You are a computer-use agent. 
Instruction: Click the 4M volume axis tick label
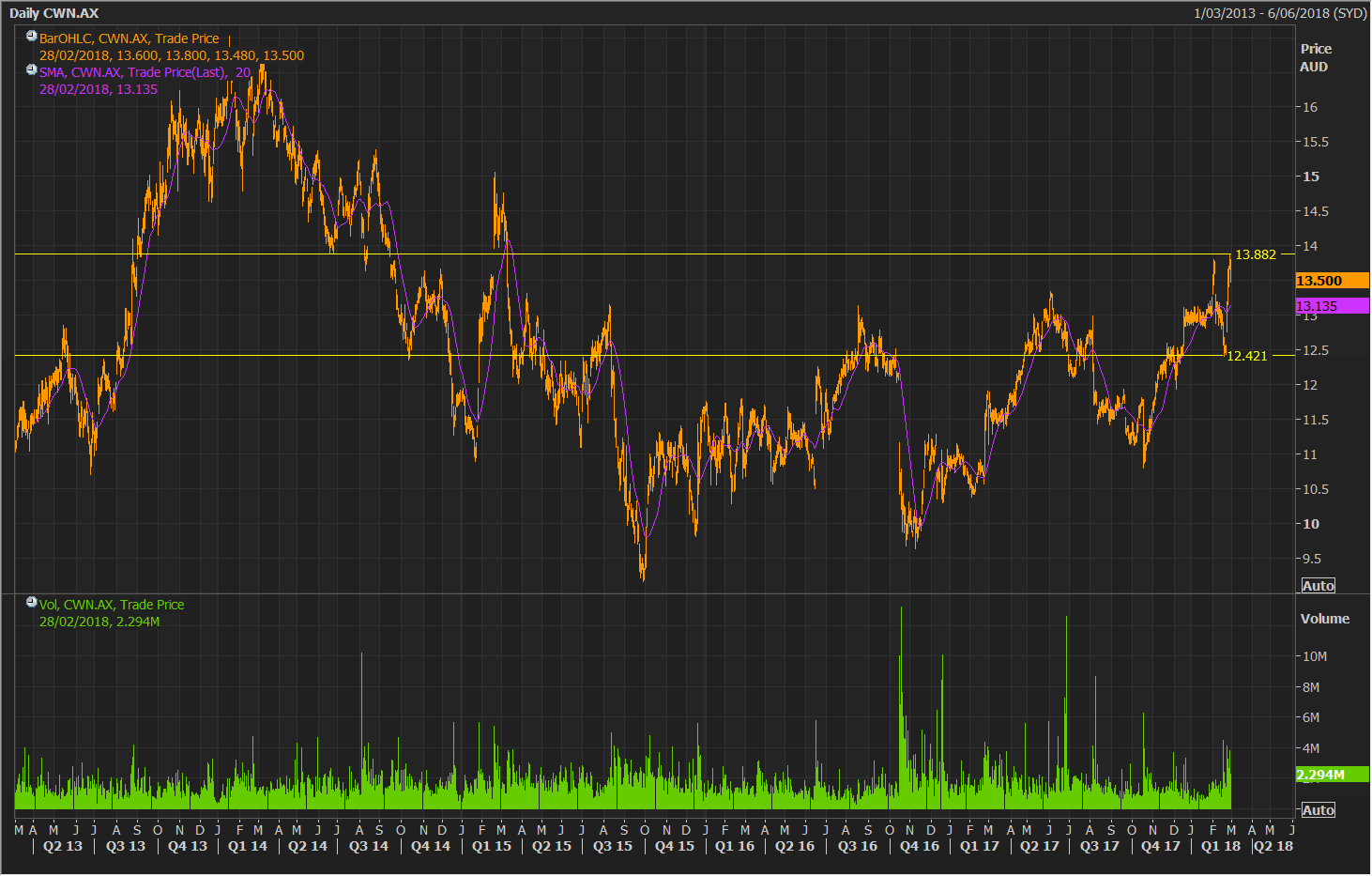1310,748
